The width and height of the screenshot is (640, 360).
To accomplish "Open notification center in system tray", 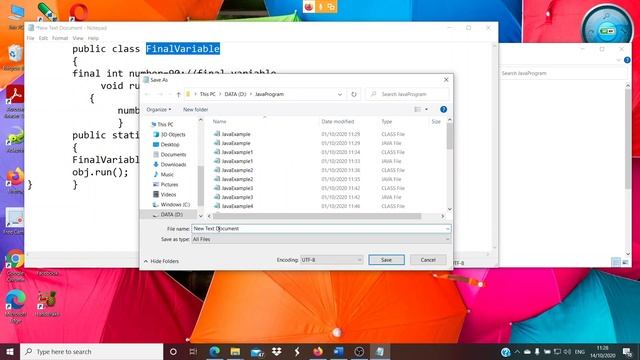I will tap(627, 351).
